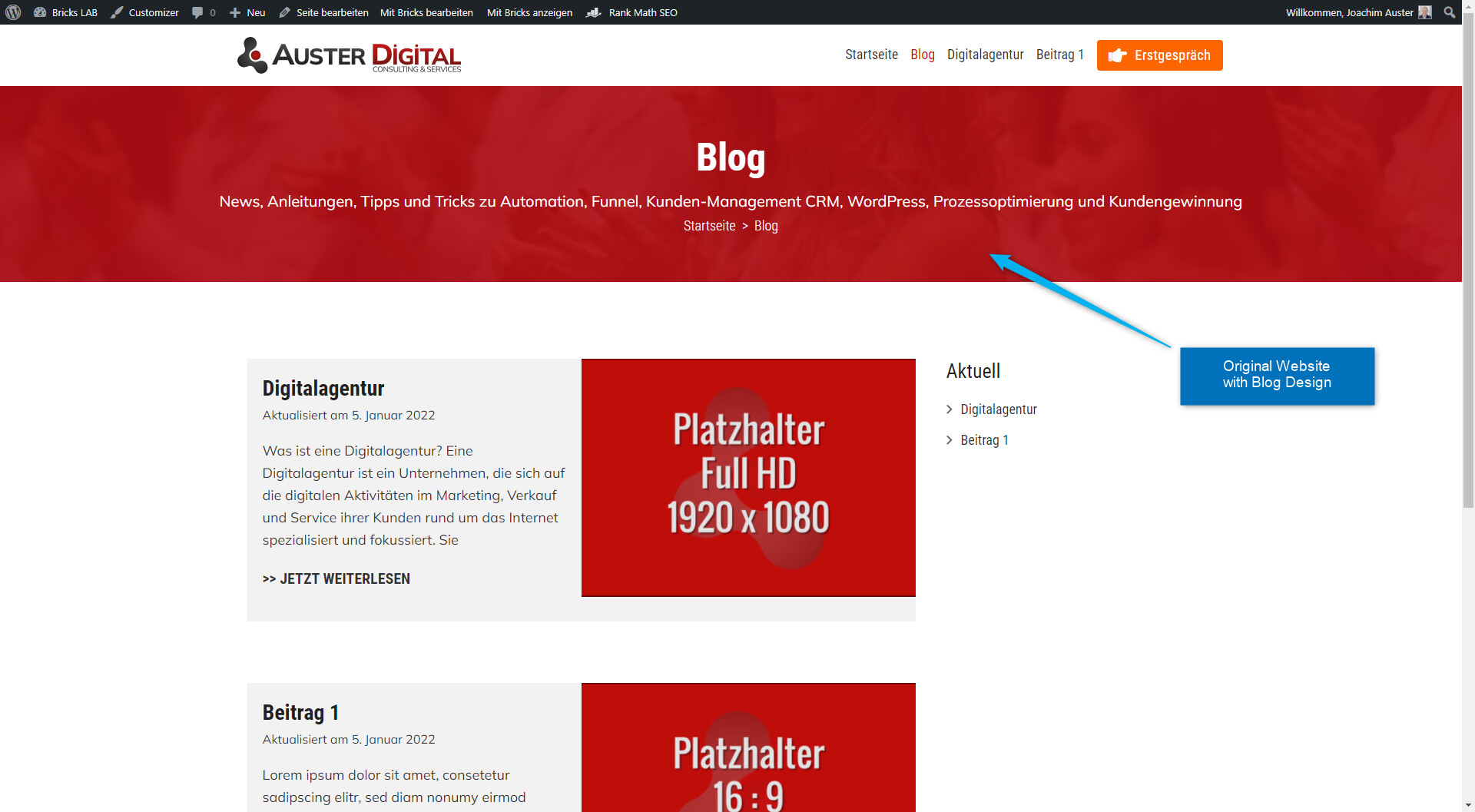Click the Digitalagentur update date text
The image size is (1475, 812).
click(x=349, y=416)
